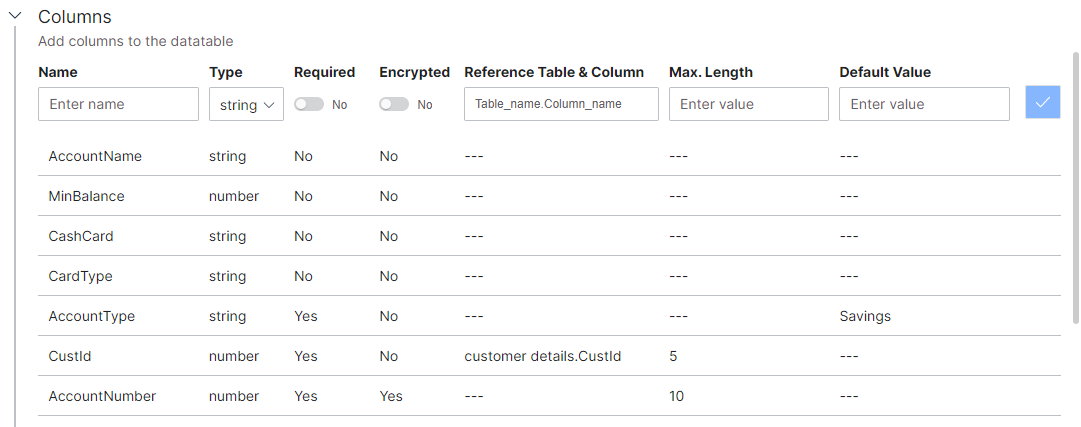This screenshot has width=1081, height=427.
Task: Select the AccountName column row
Action: pos(95,156)
